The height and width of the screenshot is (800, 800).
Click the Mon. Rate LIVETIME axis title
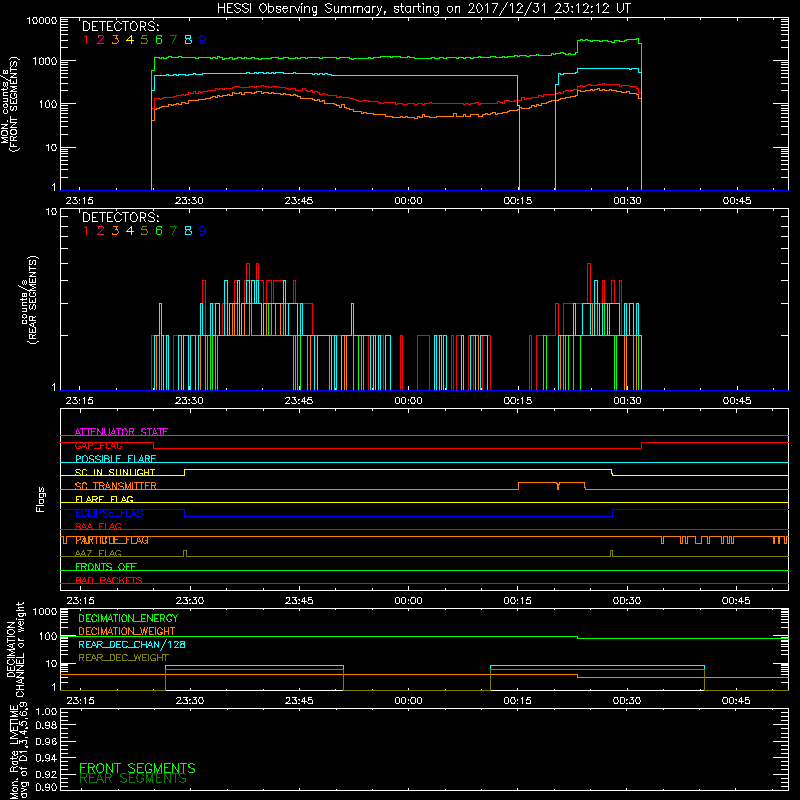pyautogui.click(x=18, y=751)
